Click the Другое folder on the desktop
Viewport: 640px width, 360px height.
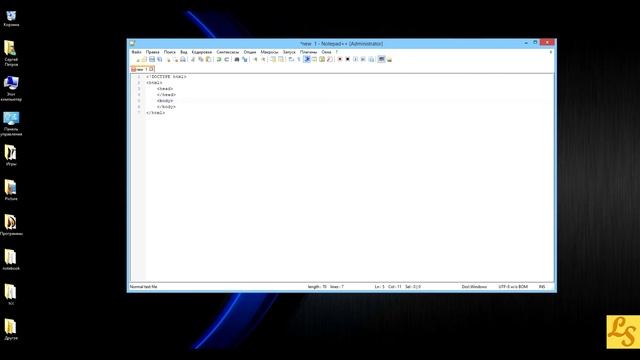click(11, 329)
